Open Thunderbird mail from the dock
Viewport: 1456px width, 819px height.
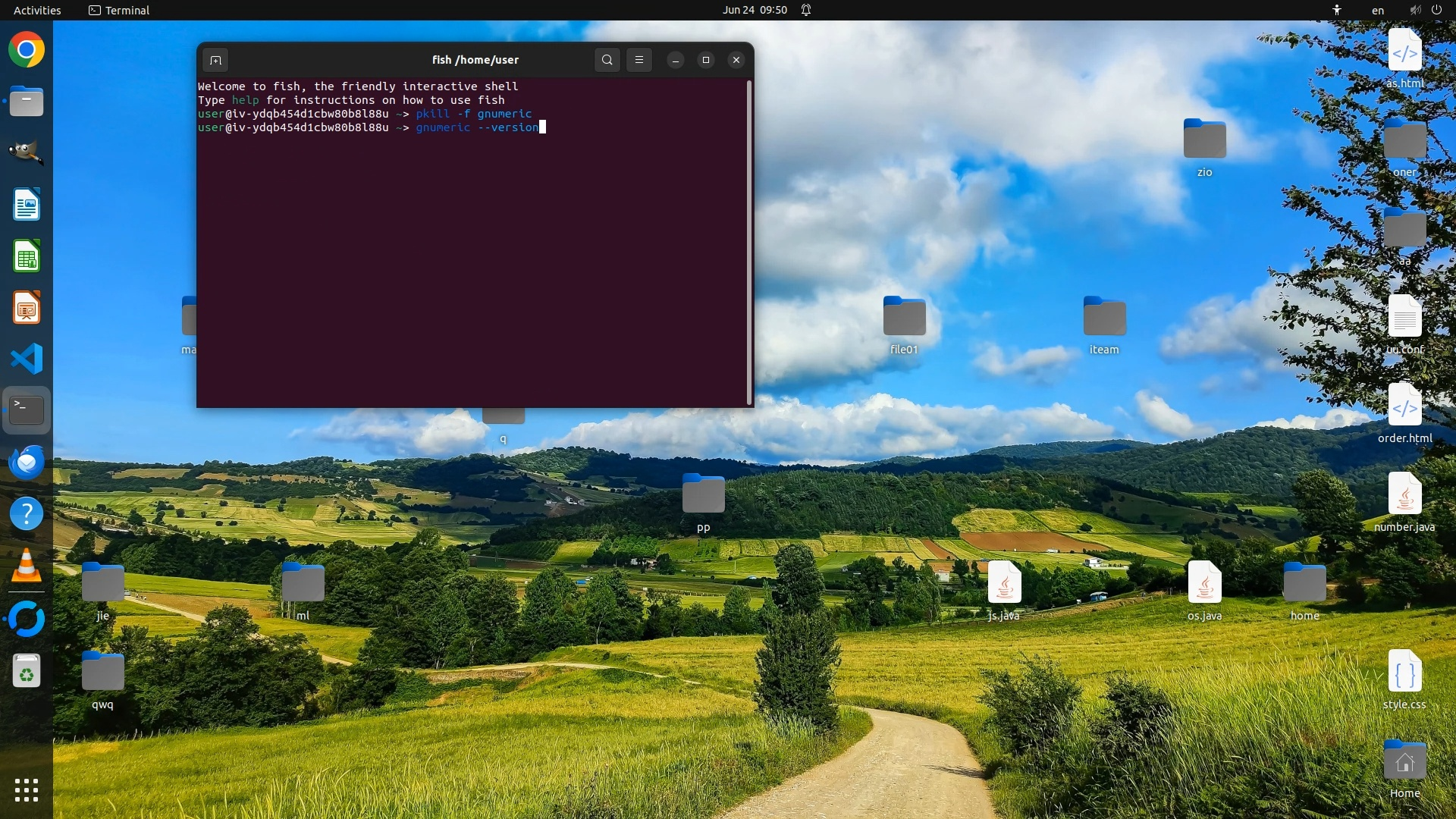coord(27,463)
